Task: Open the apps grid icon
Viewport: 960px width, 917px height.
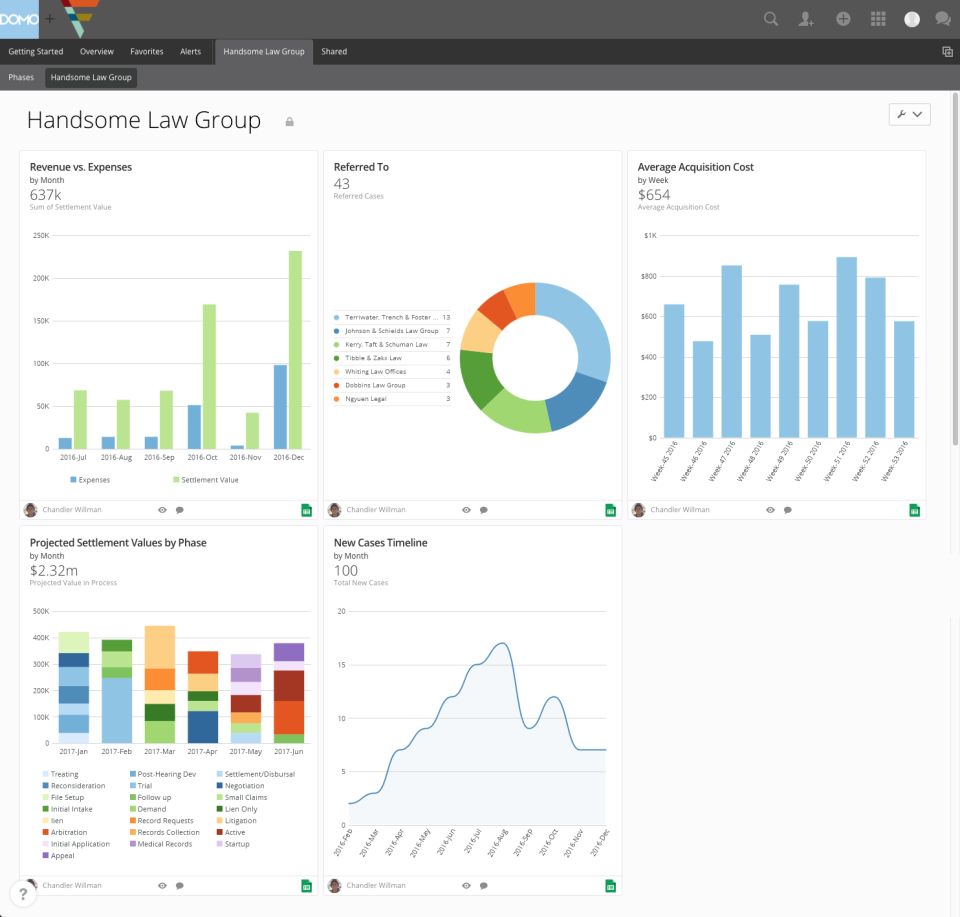Action: (878, 19)
